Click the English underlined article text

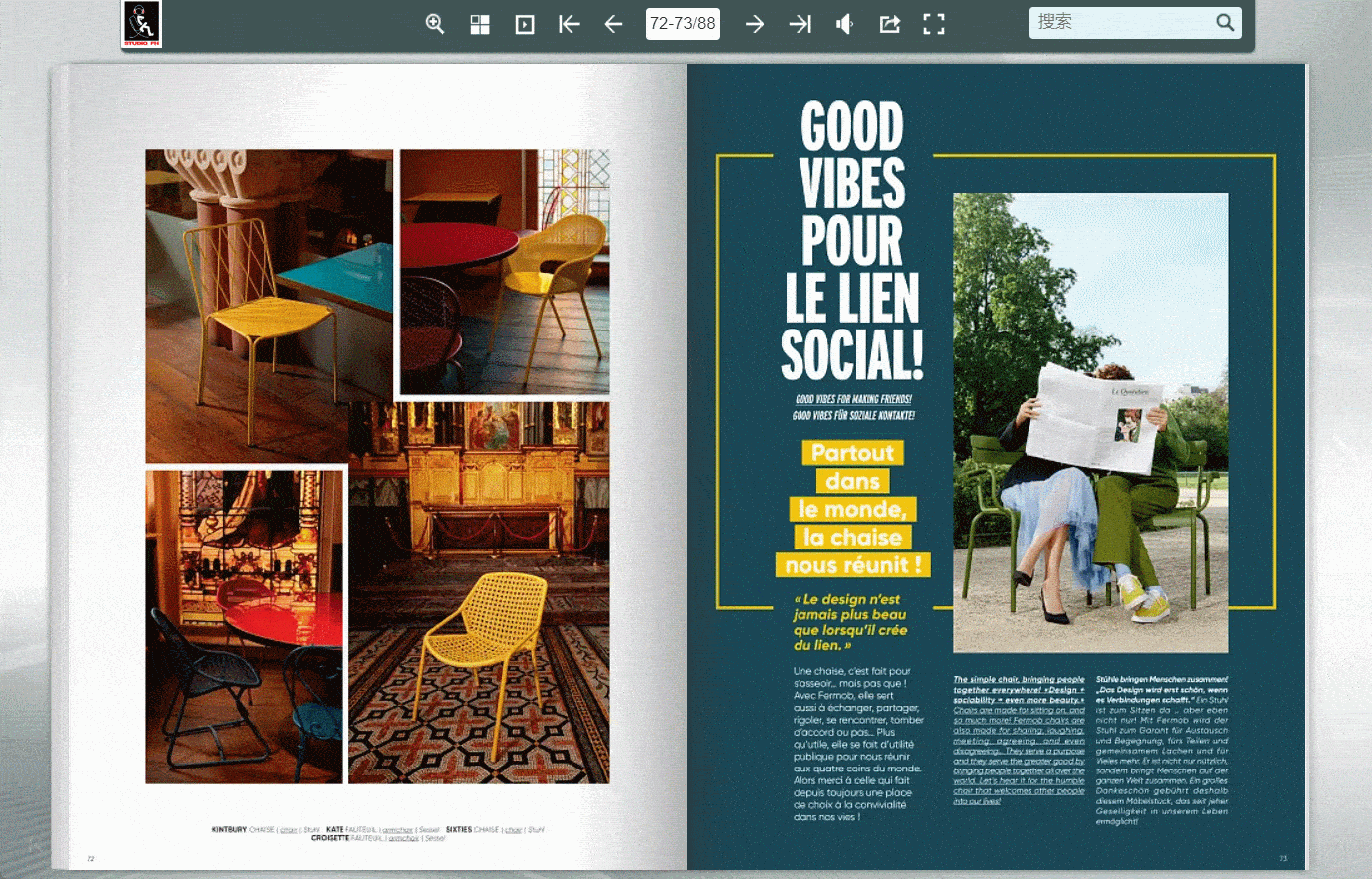coord(1019,741)
